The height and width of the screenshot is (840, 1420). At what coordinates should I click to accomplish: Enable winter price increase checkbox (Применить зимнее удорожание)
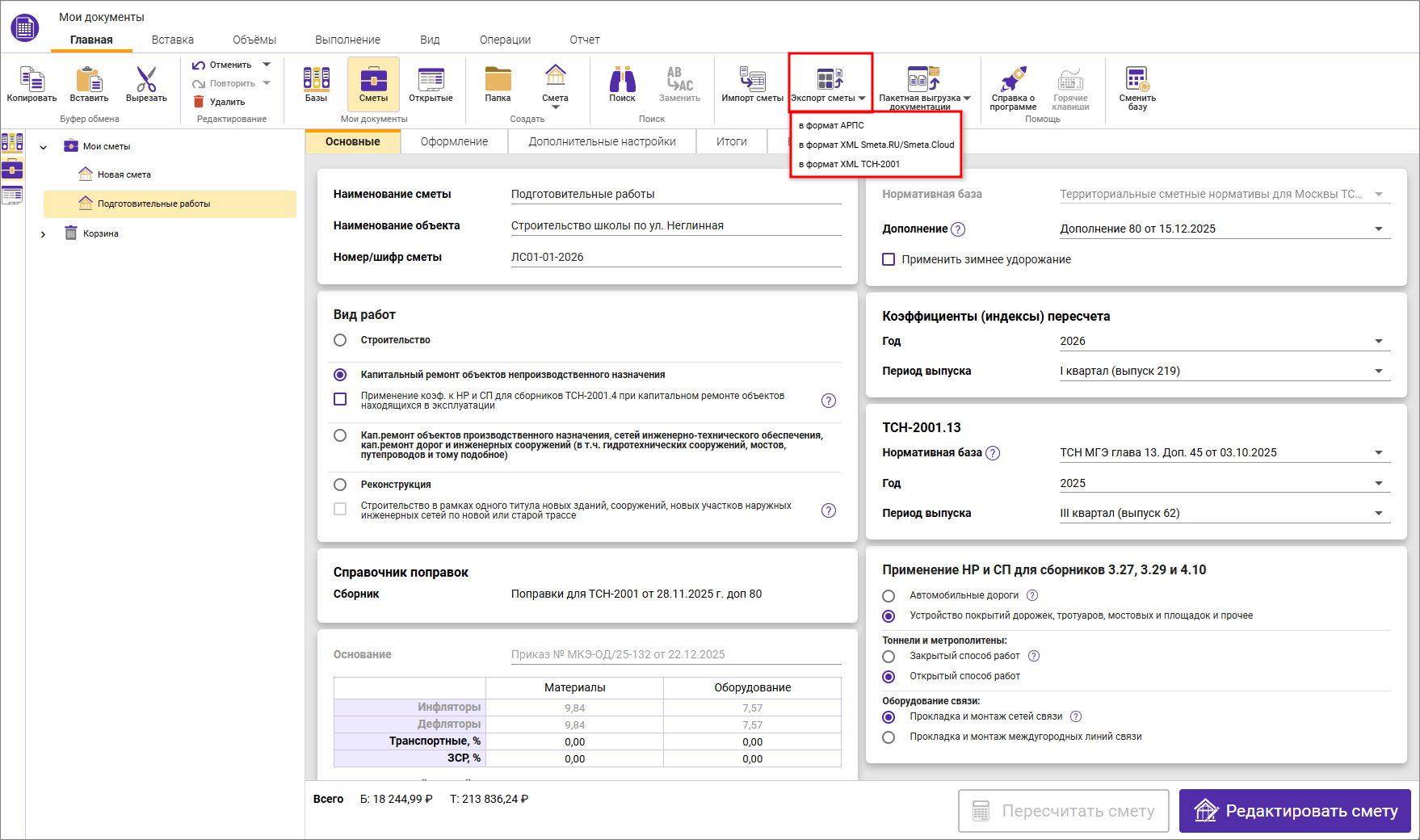(889, 259)
